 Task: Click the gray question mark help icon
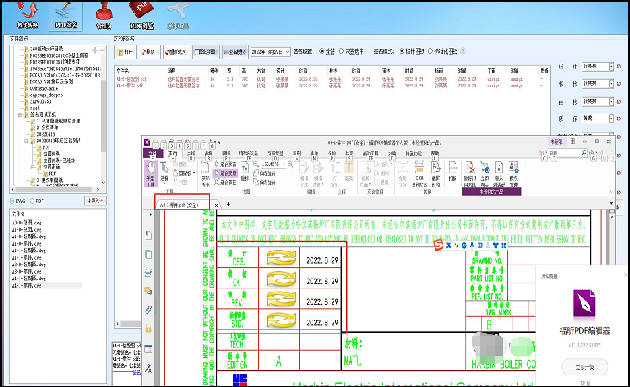(463, 51)
